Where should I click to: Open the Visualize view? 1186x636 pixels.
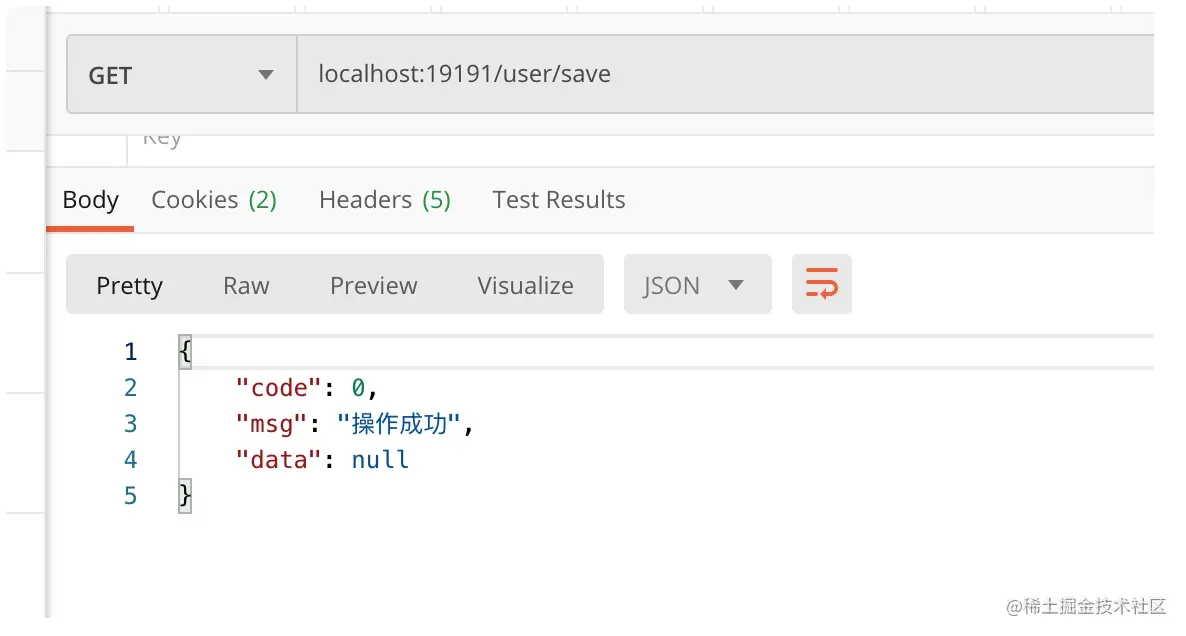(525, 285)
